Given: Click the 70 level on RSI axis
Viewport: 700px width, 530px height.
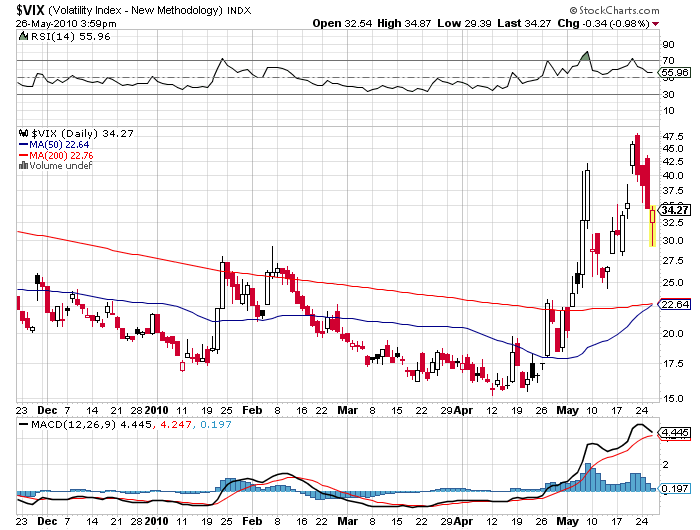Looking at the screenshot, I should coord(668,60).
